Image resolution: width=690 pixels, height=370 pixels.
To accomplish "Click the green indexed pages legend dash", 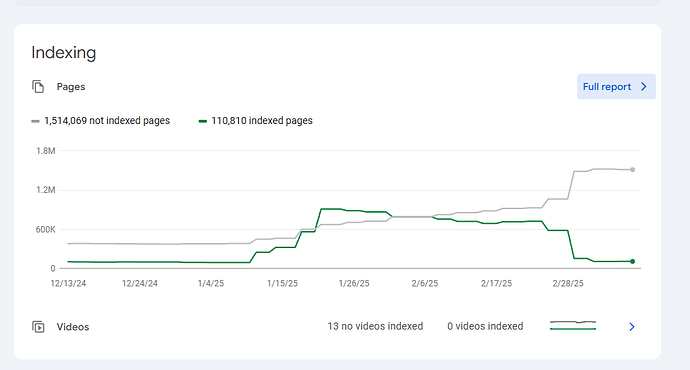I will point(202,121).
